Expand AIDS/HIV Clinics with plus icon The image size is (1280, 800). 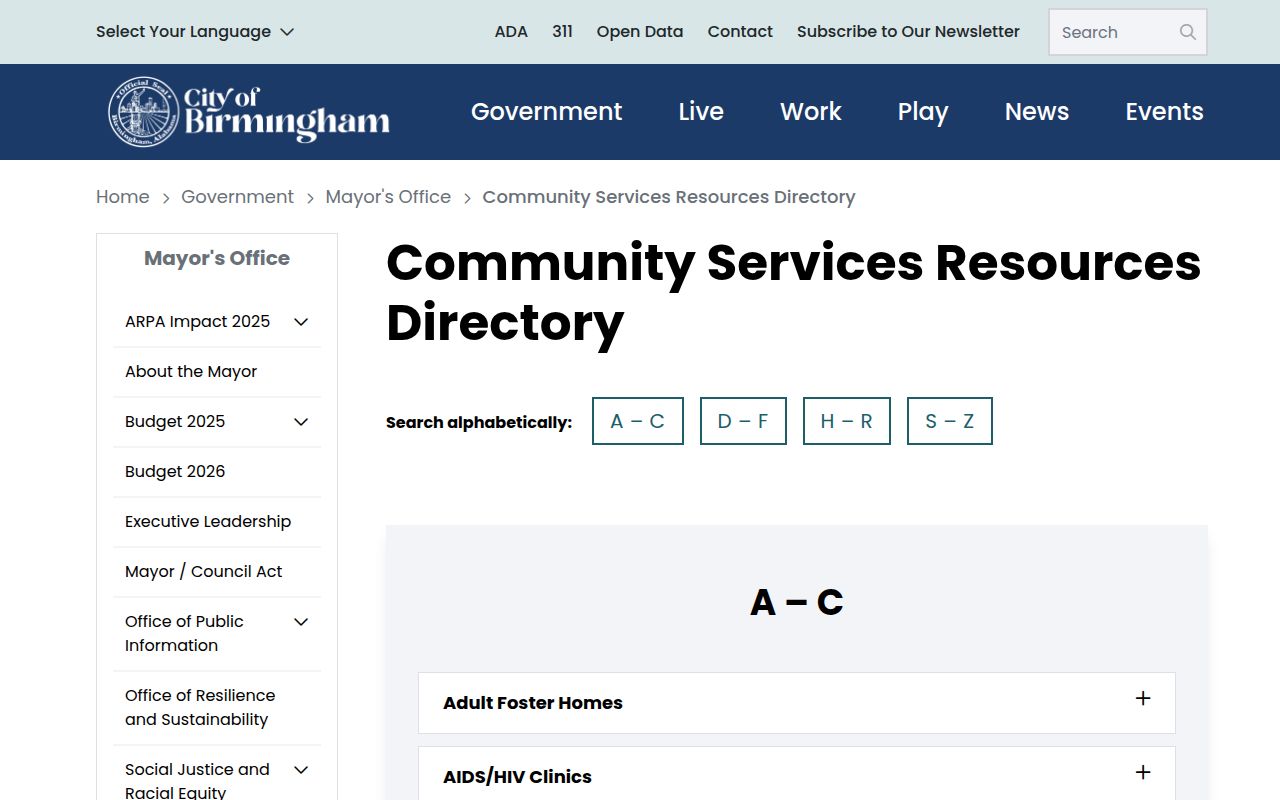coord(1143,773)
